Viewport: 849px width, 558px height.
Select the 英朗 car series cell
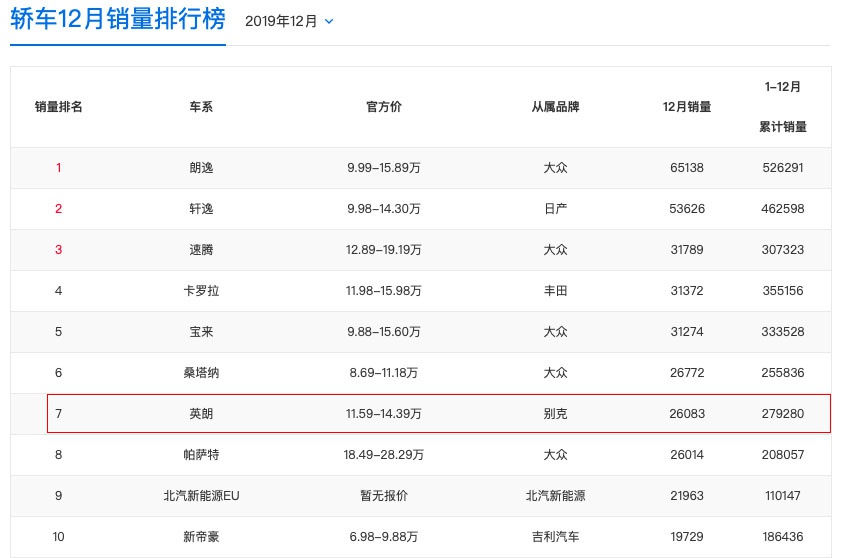[x=201, y=414]
